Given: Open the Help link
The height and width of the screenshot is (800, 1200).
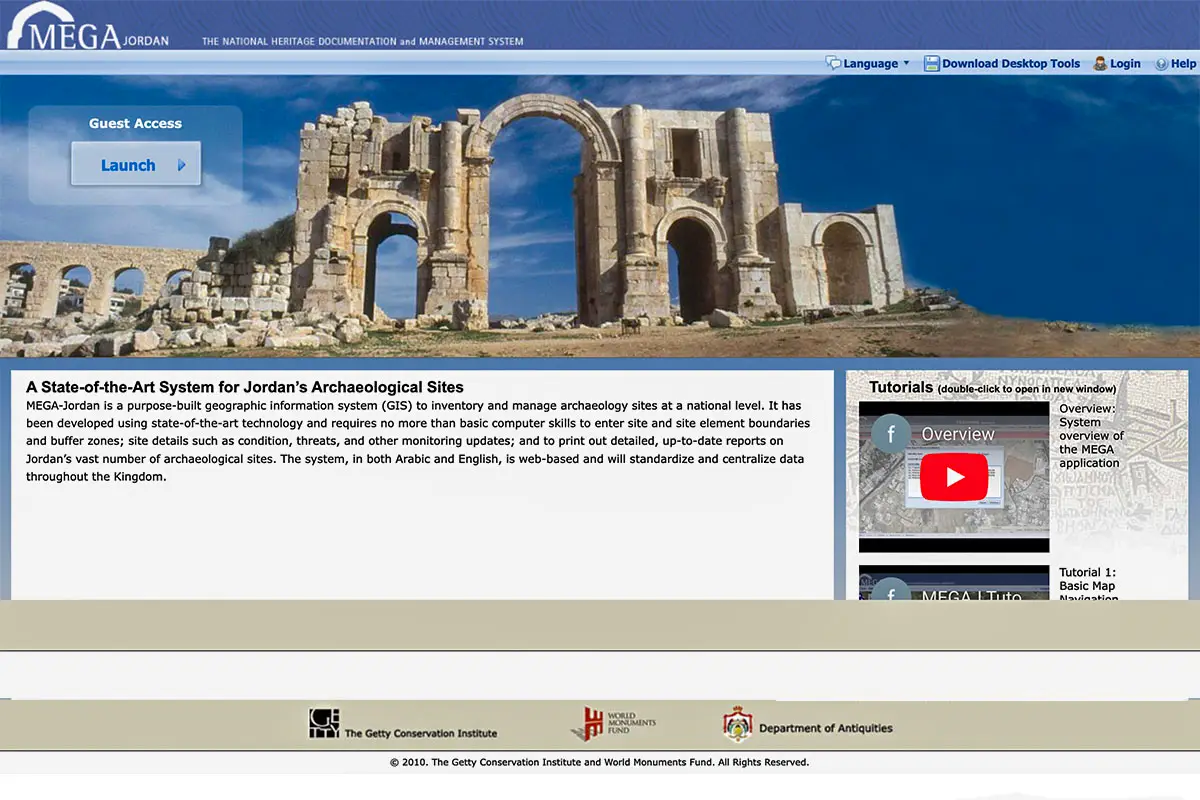Looking at the screenshot, I should [x=1183, y=63].
